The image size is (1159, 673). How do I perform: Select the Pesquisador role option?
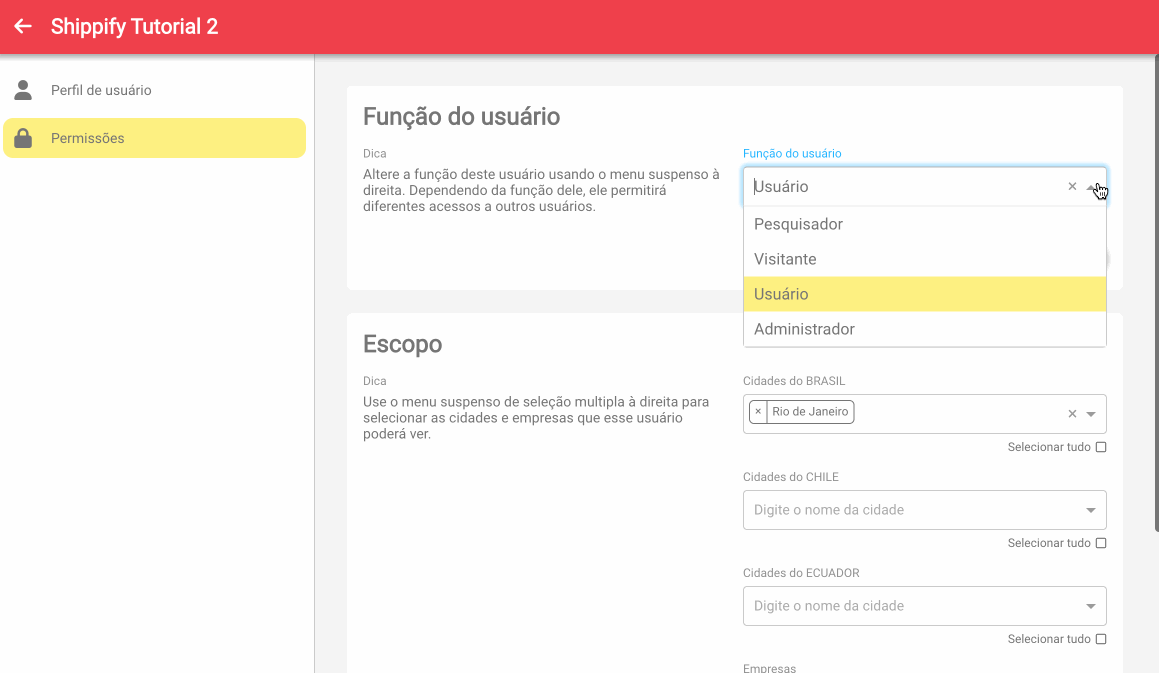pos(925,224)
